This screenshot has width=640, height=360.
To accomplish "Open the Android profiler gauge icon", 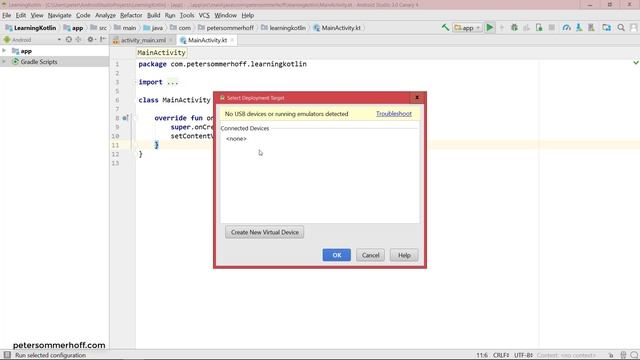I will pyautogui.click(x=567, y=28).
